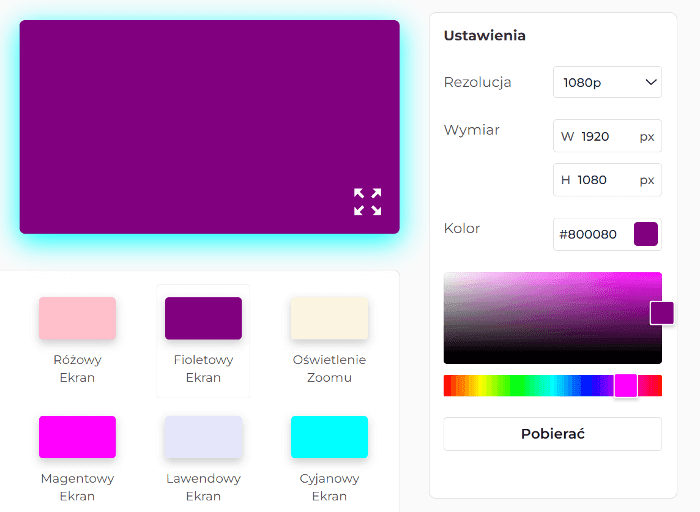Select the Fioletowy Ekran purple thumbnail

[x=203, y=318]
